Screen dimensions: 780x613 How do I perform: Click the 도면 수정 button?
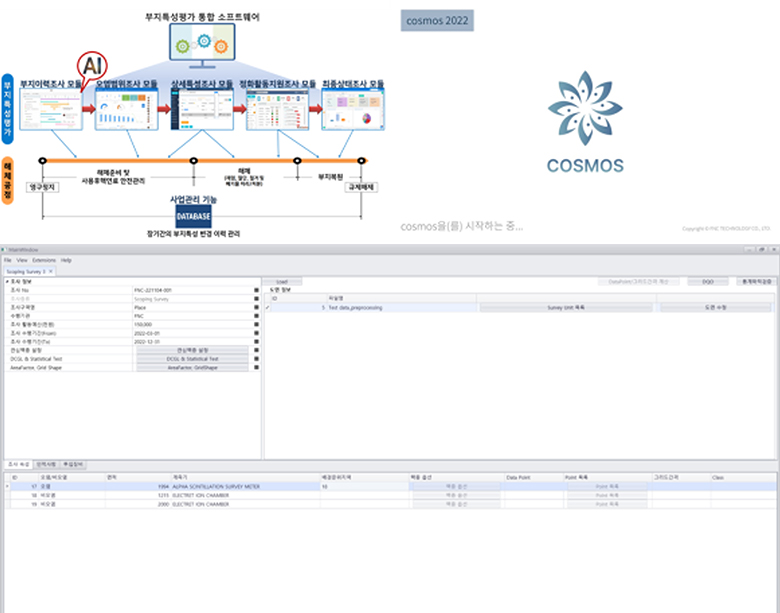tap(715, 307)
